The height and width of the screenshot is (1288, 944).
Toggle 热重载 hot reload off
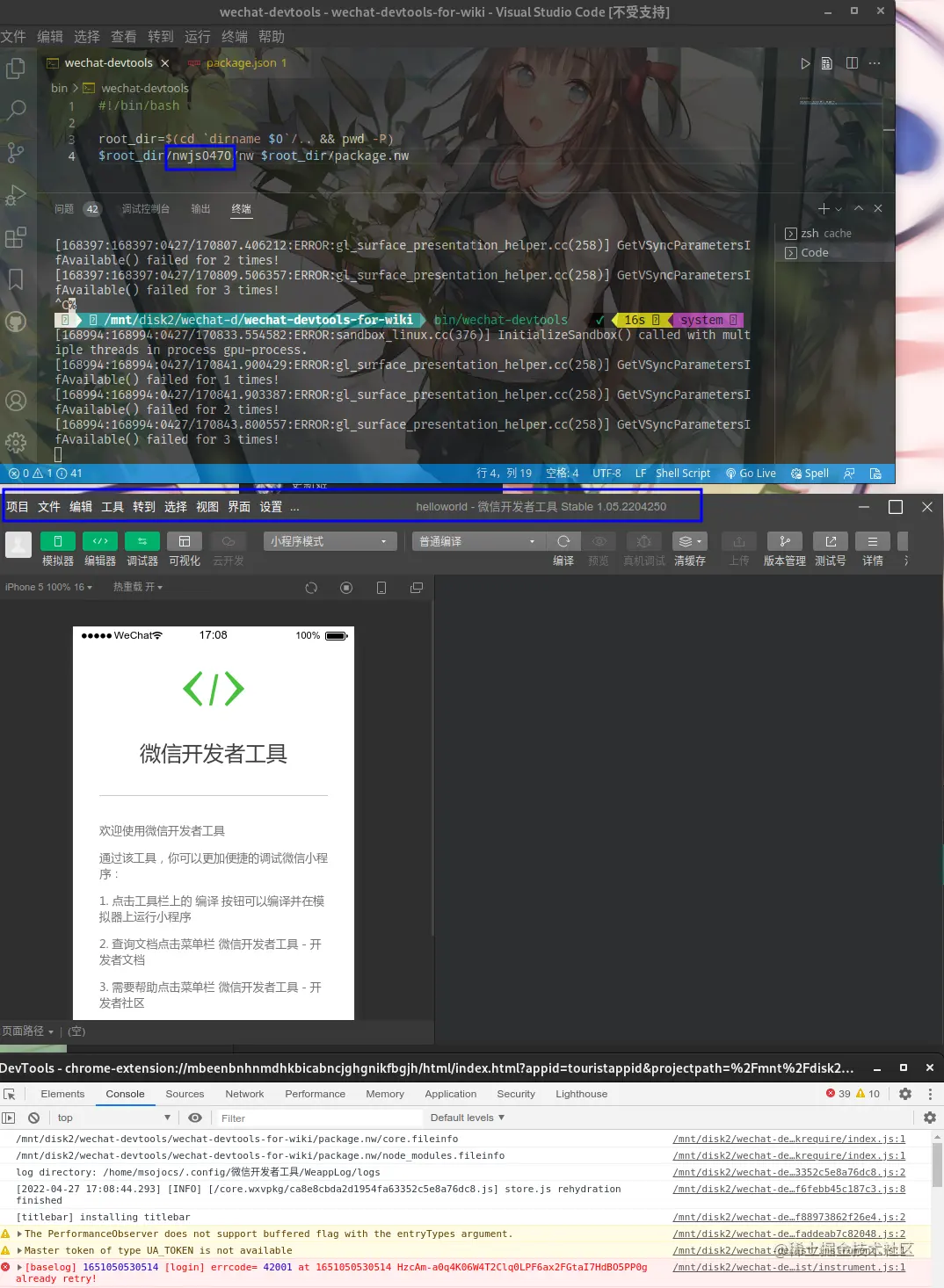click(137, 587)
